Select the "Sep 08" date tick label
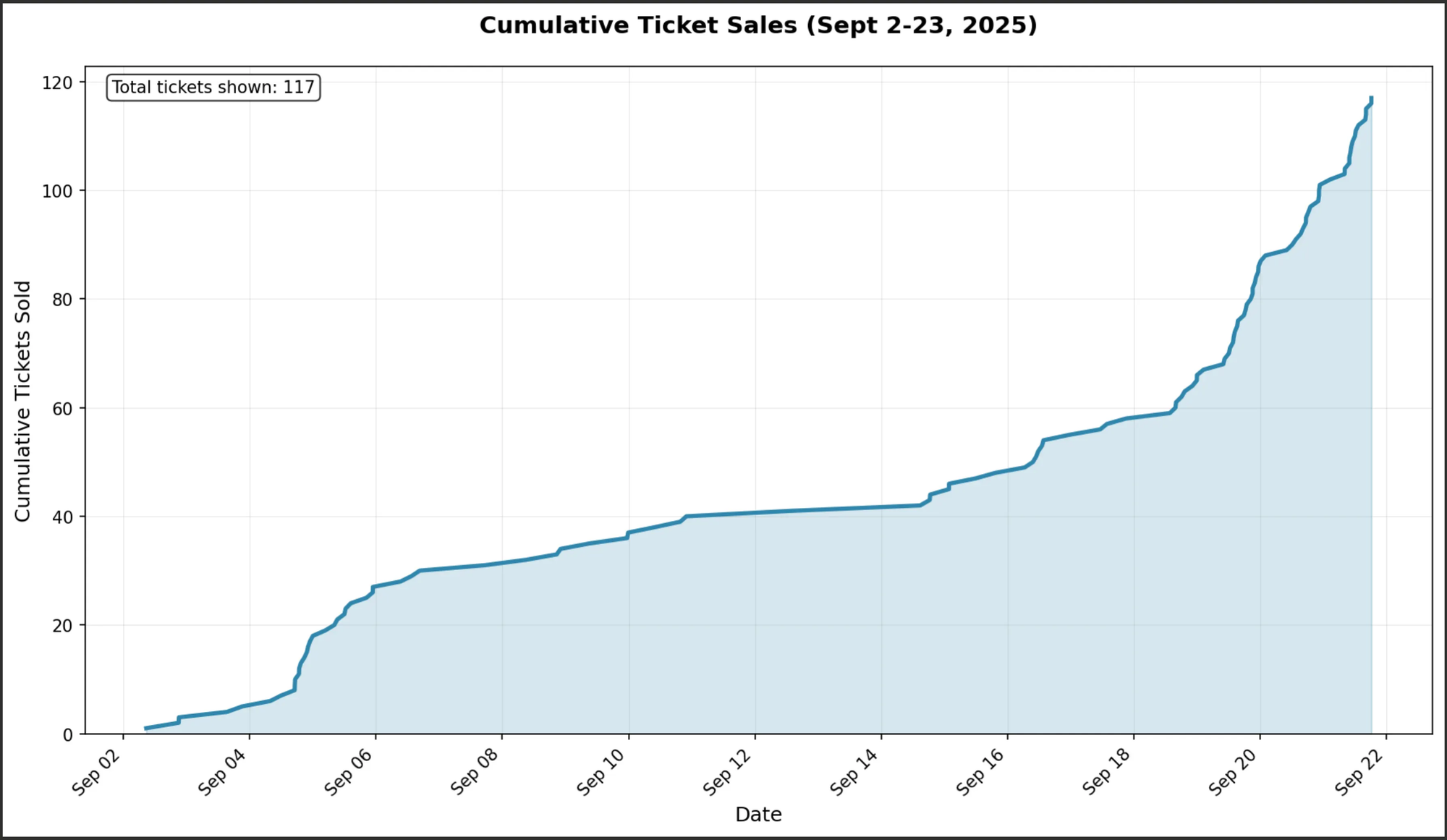1447x840 pixels. click(x=475, y=771)
